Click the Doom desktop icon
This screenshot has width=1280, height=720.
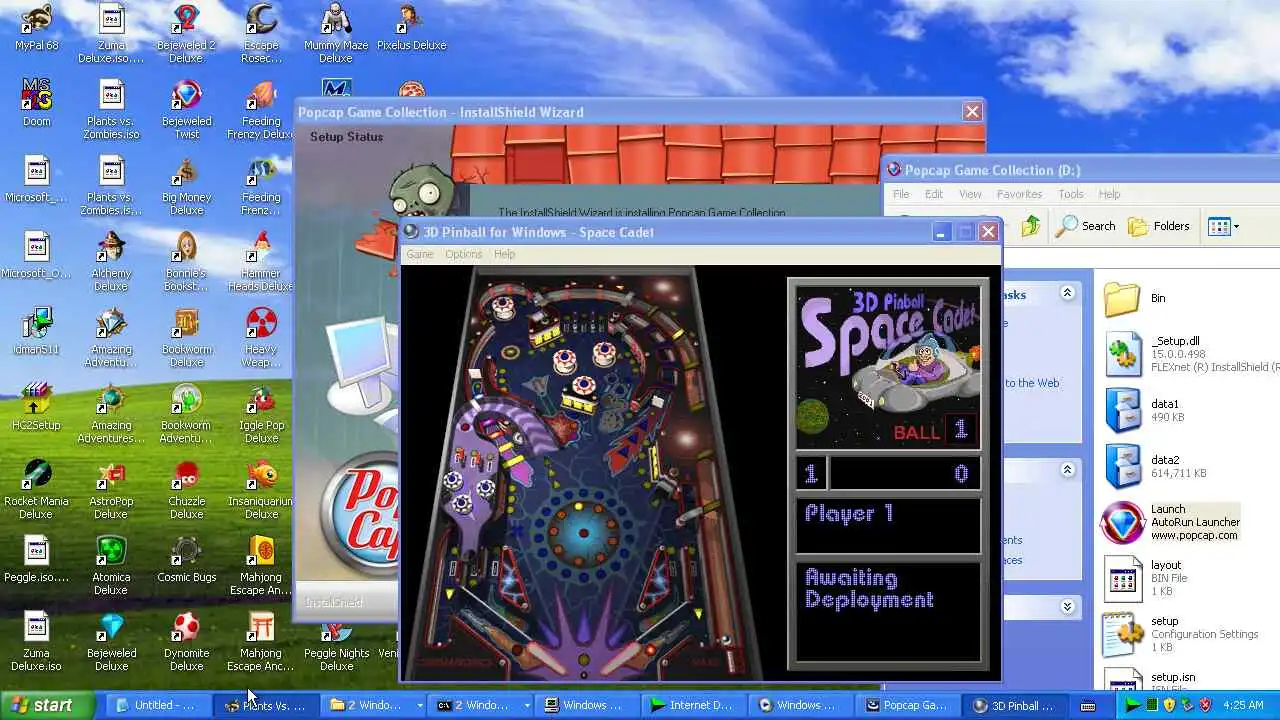pyautogui.click(x=36, y=103)
